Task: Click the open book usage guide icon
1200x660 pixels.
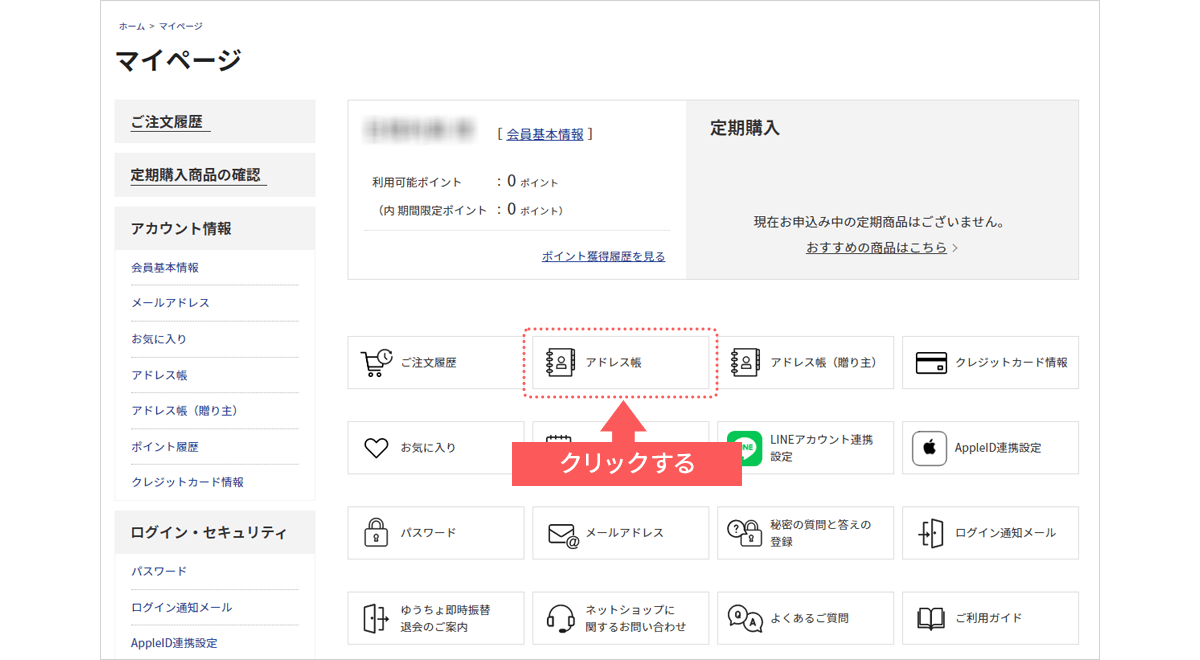Action: click(x=931, y=619)
